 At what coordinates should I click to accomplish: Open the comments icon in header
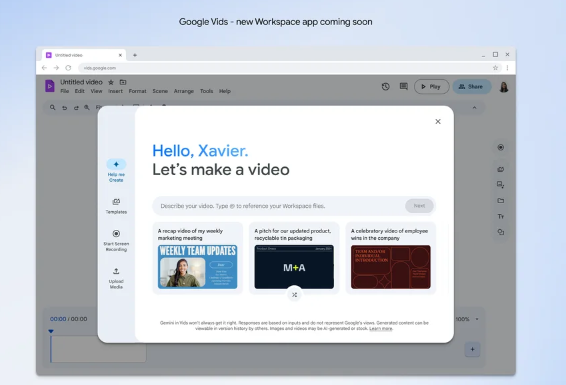tap(404, 87)
